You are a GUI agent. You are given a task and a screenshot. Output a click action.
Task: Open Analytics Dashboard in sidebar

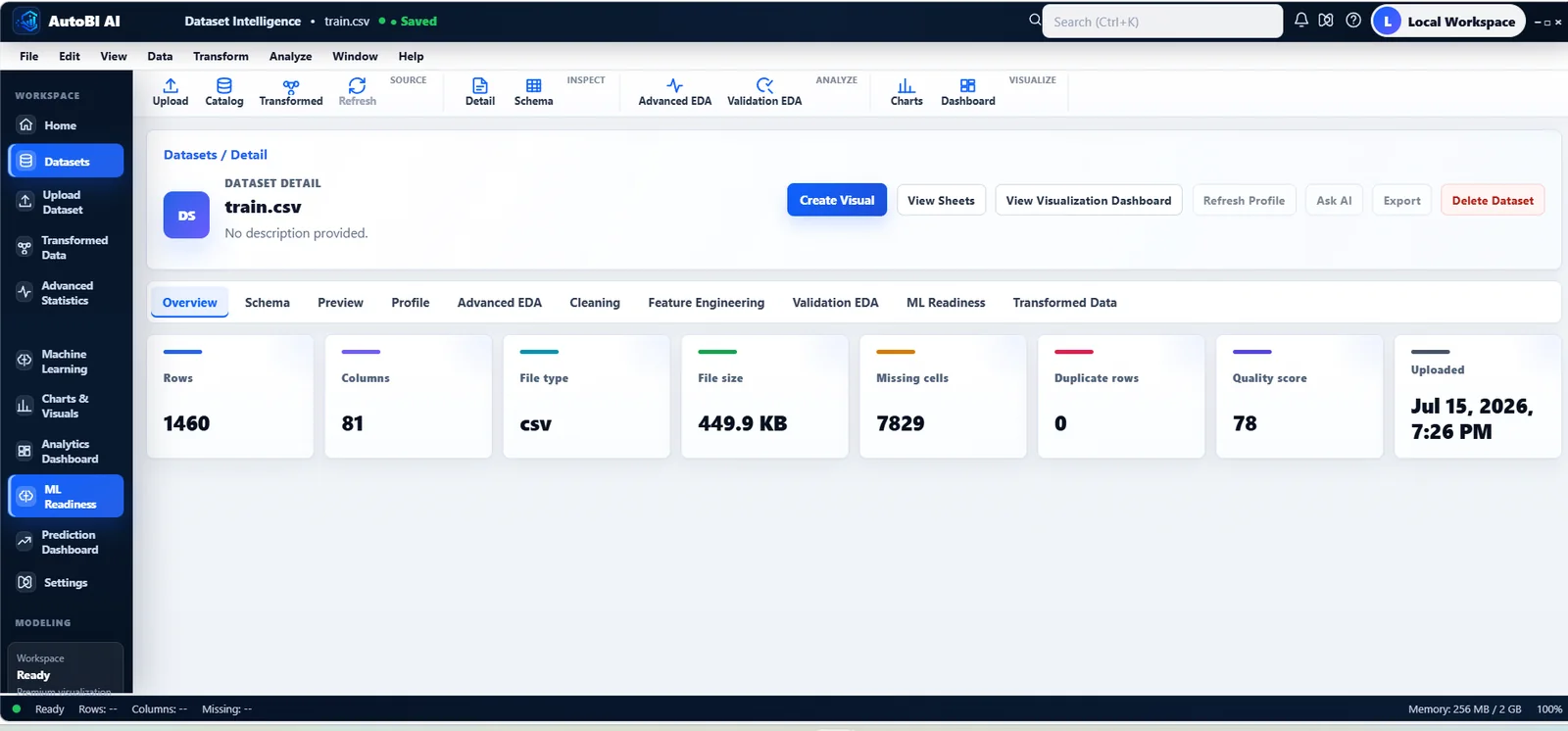click(x=66, y=452)
